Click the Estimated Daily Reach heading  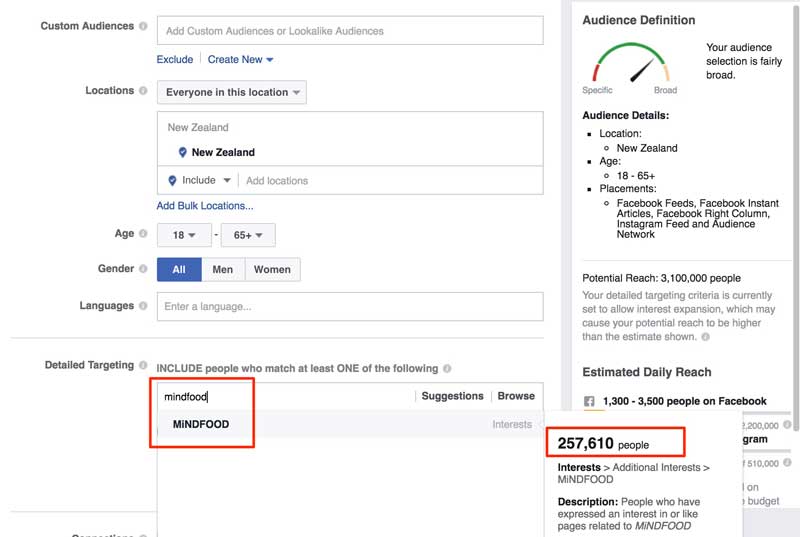[x=646, y=372]
